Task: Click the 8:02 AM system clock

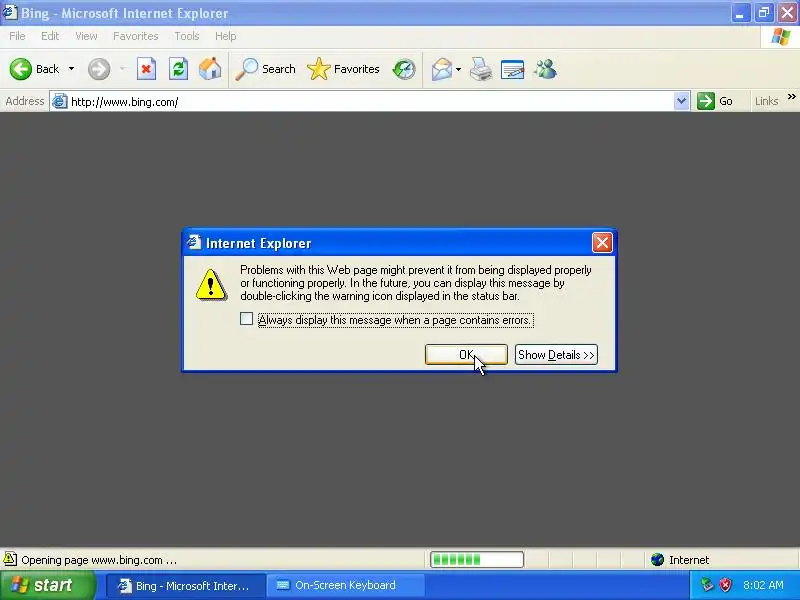Action: (763, 585)
